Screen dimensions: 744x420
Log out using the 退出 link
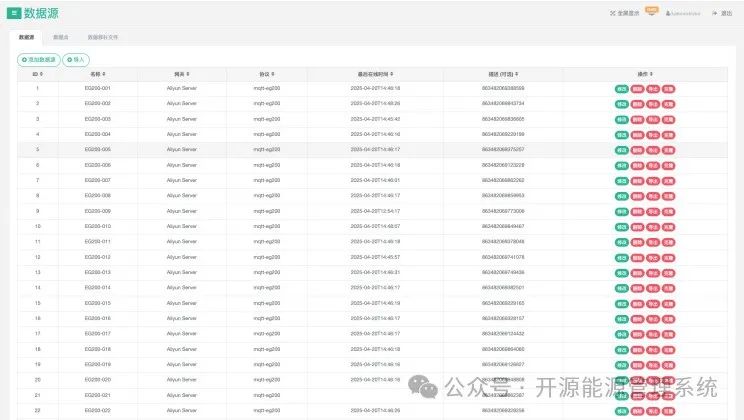(x=722, y=13)
